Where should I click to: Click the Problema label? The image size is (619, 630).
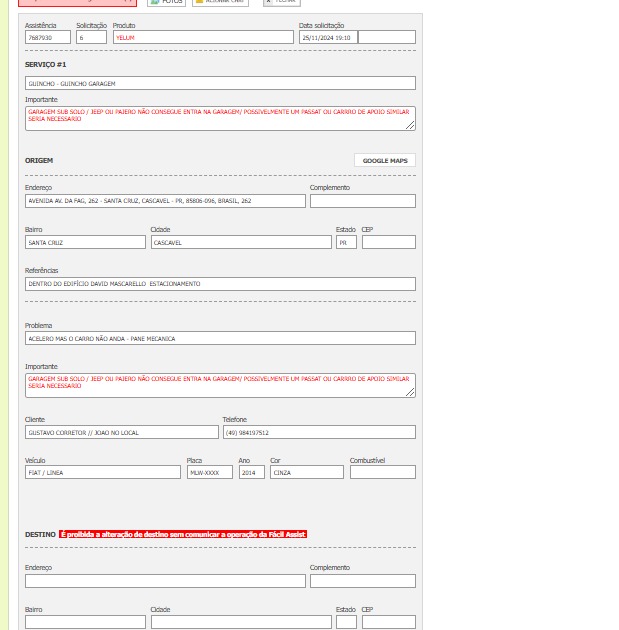(x=39, y=325)
